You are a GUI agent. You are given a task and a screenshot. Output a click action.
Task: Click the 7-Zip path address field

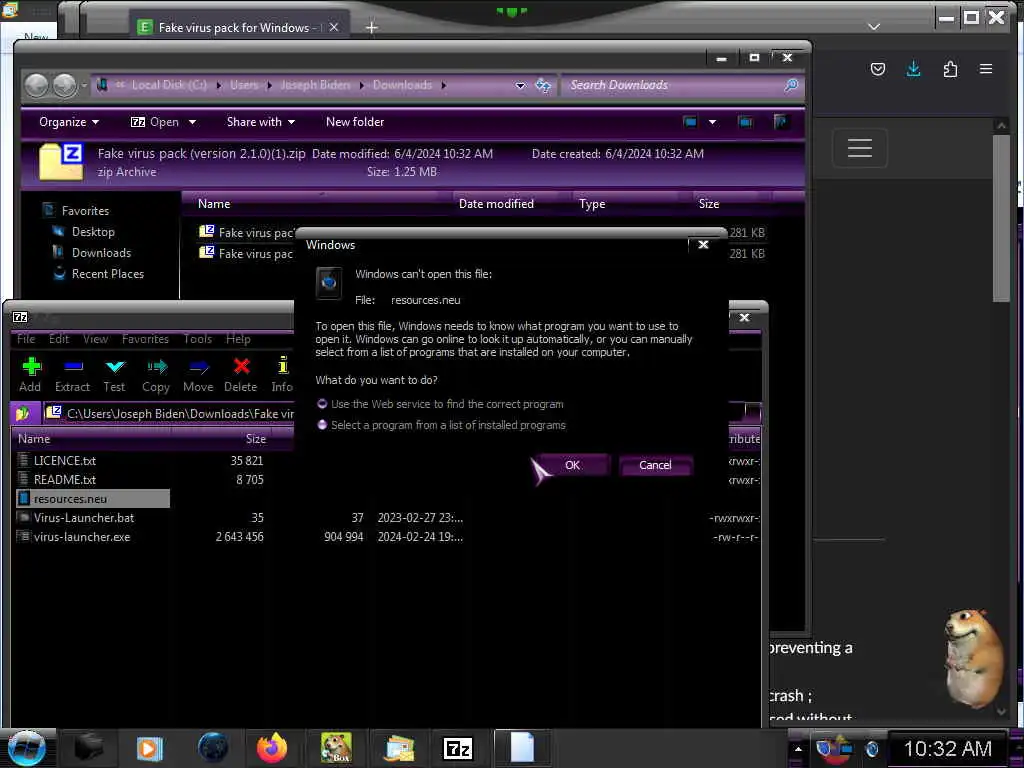click(170, 413)
